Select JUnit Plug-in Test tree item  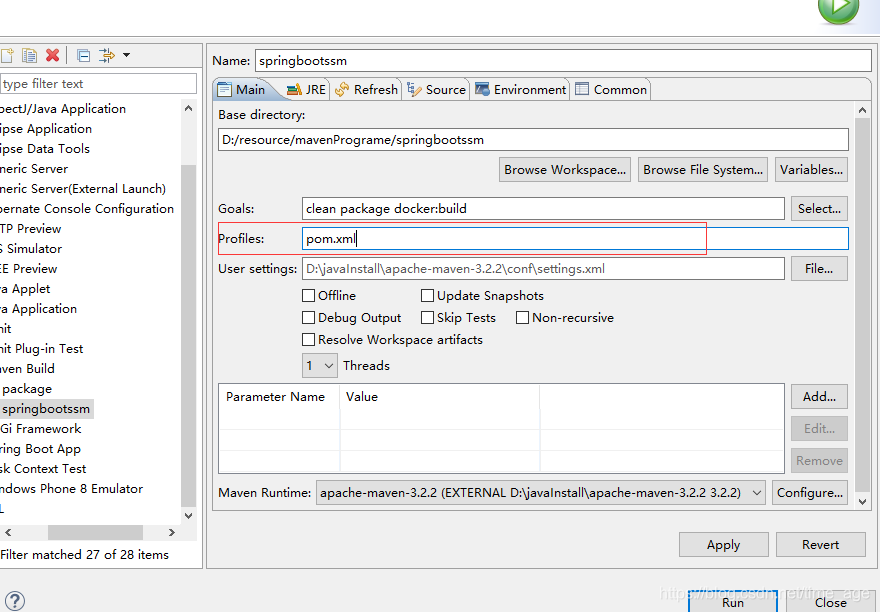tap(42, 349)
